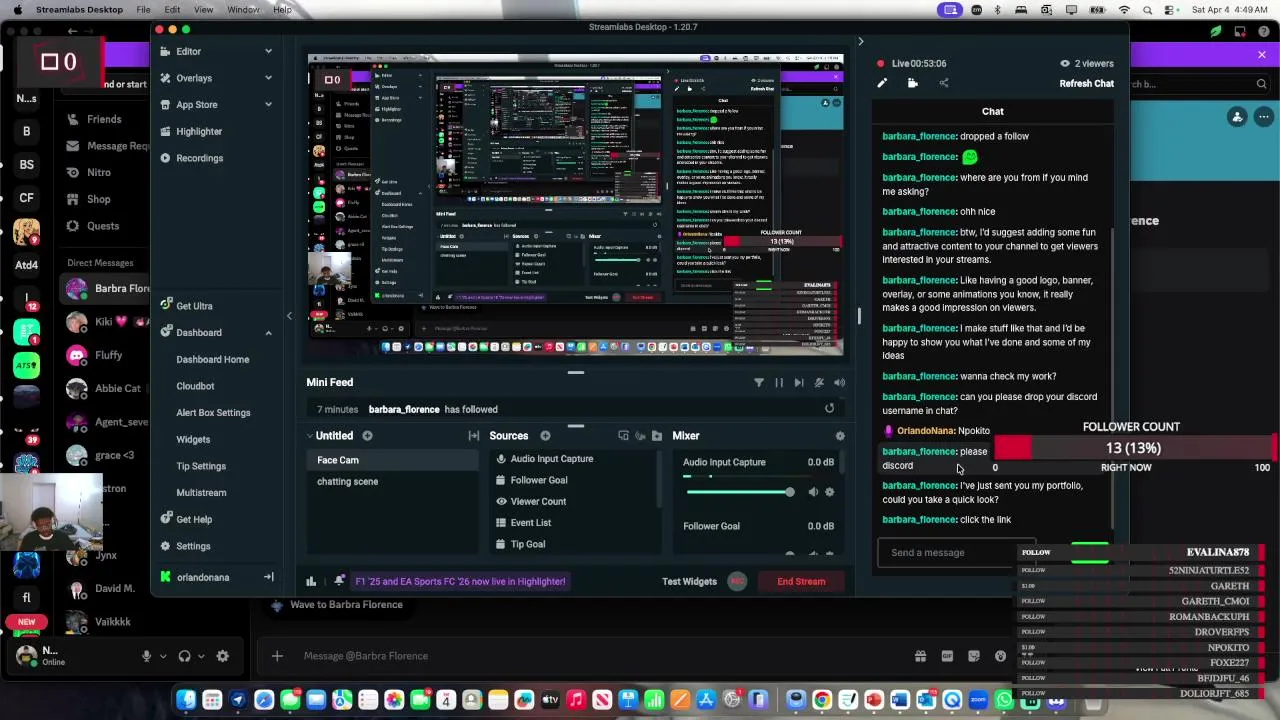
Task: Open Dashboard Home in sidebar
Action: pyautogui.click(x=213, y=359)
